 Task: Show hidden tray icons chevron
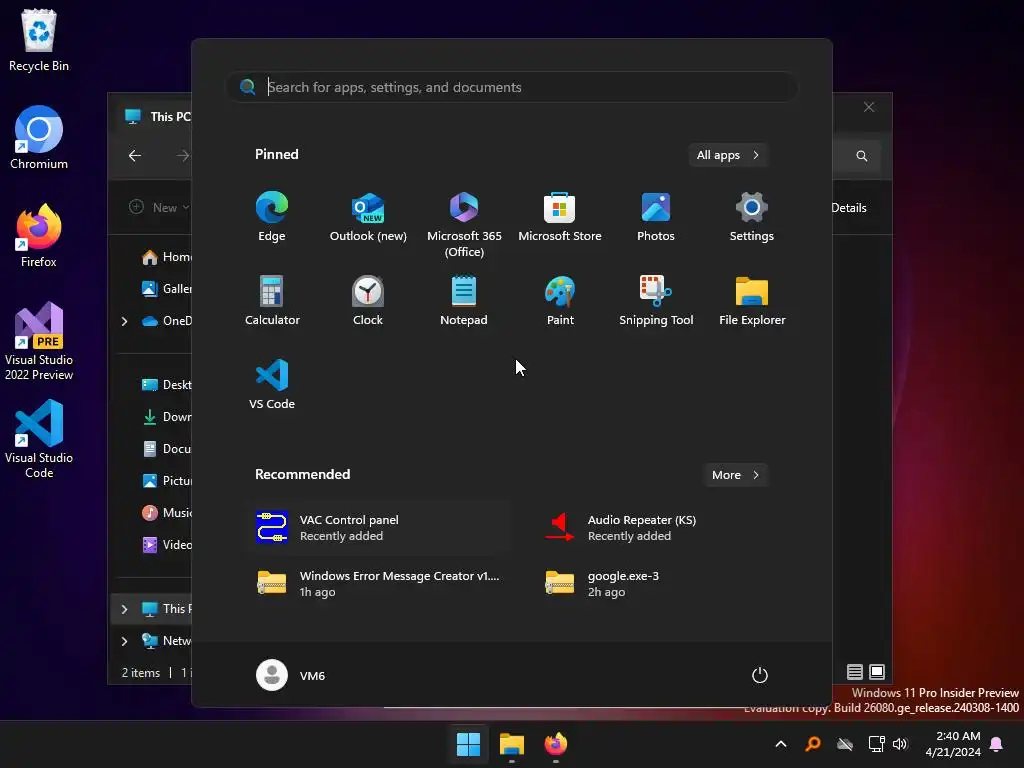(x=780, y=744)
